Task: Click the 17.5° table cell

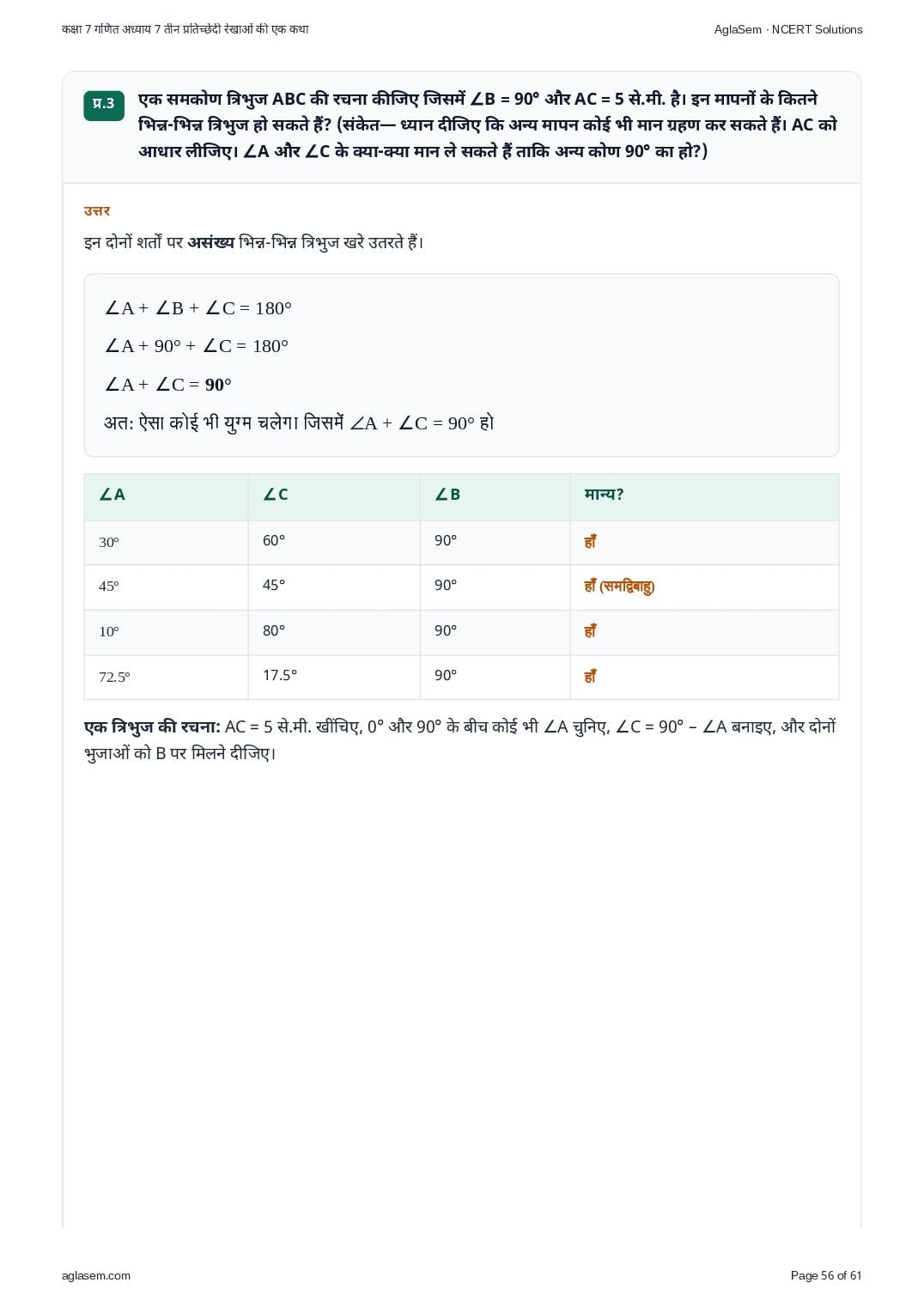Action: pyautogui.click(x=334, y=677)
